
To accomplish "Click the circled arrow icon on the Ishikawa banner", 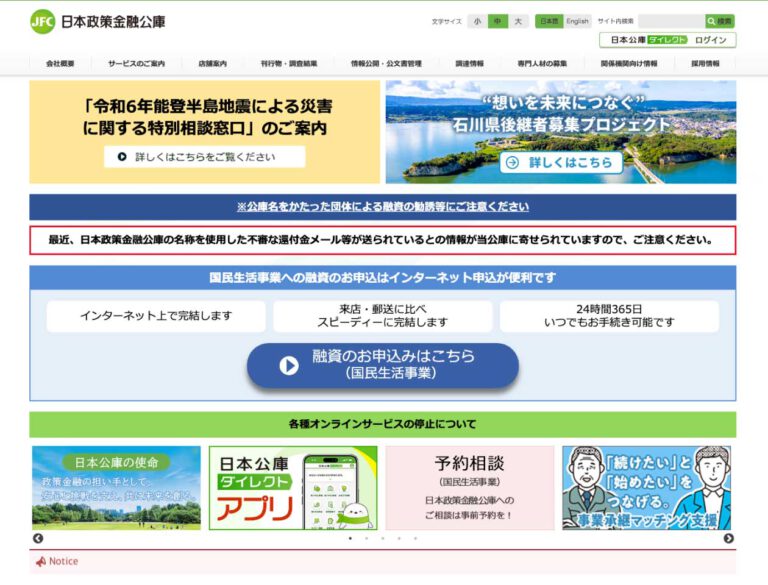I will [x=512, y=163].
